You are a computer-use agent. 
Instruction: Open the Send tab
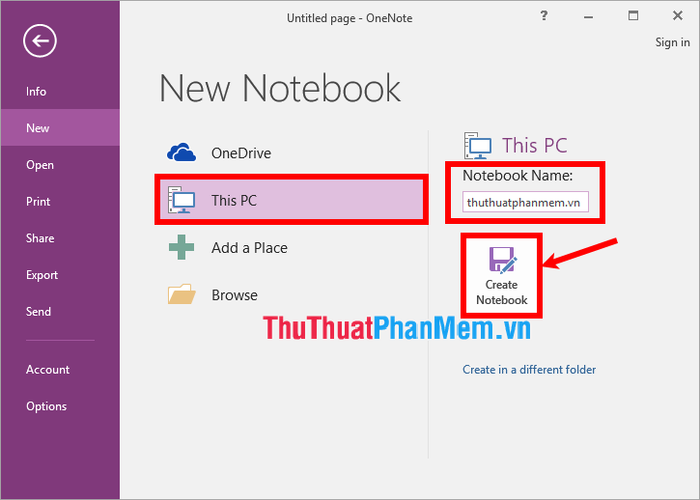click(60, 311)
